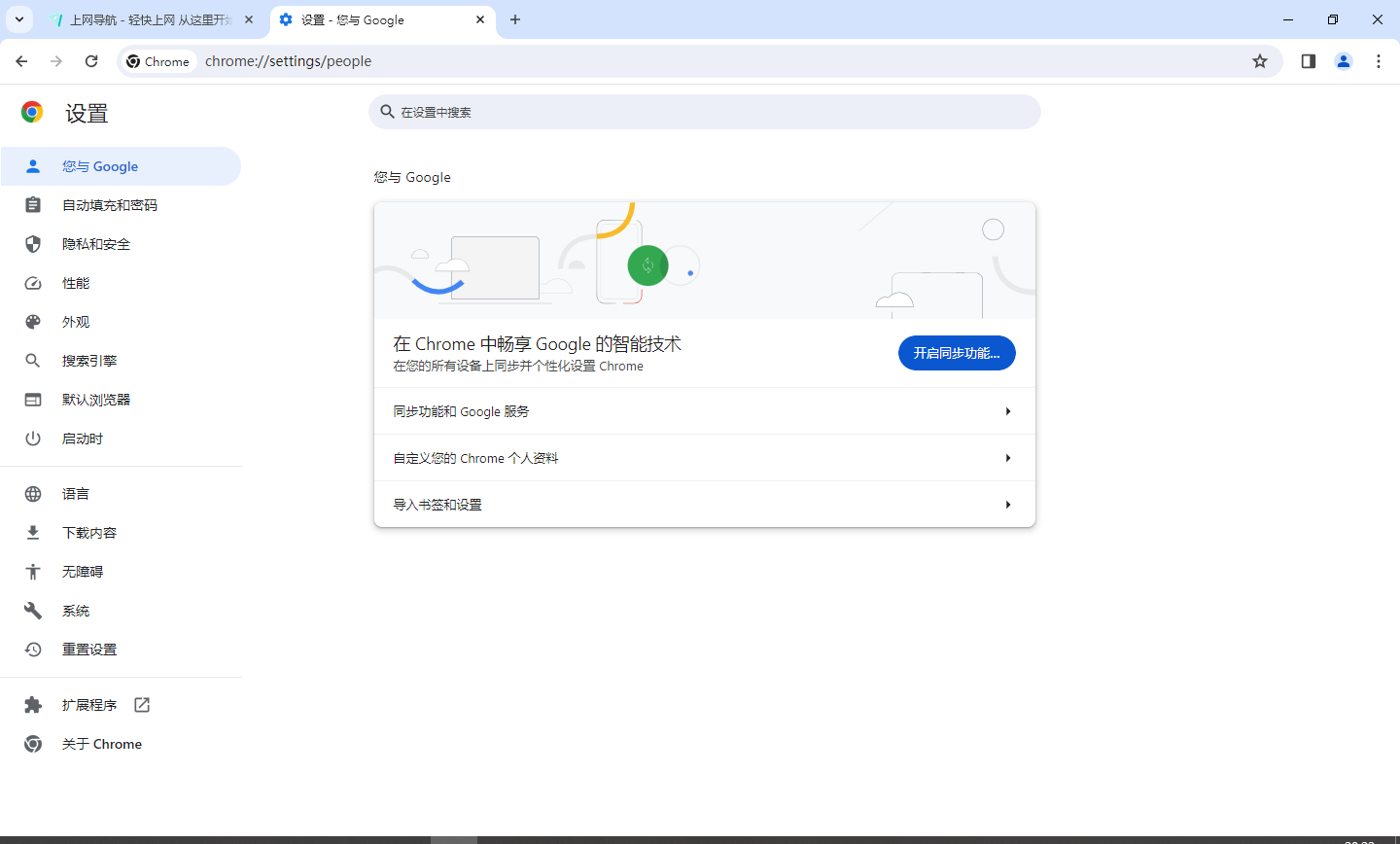Click the puzzle piece icon for 扩展程序
The height and width of the screenshot is (844, 1400).
[33, 705]
